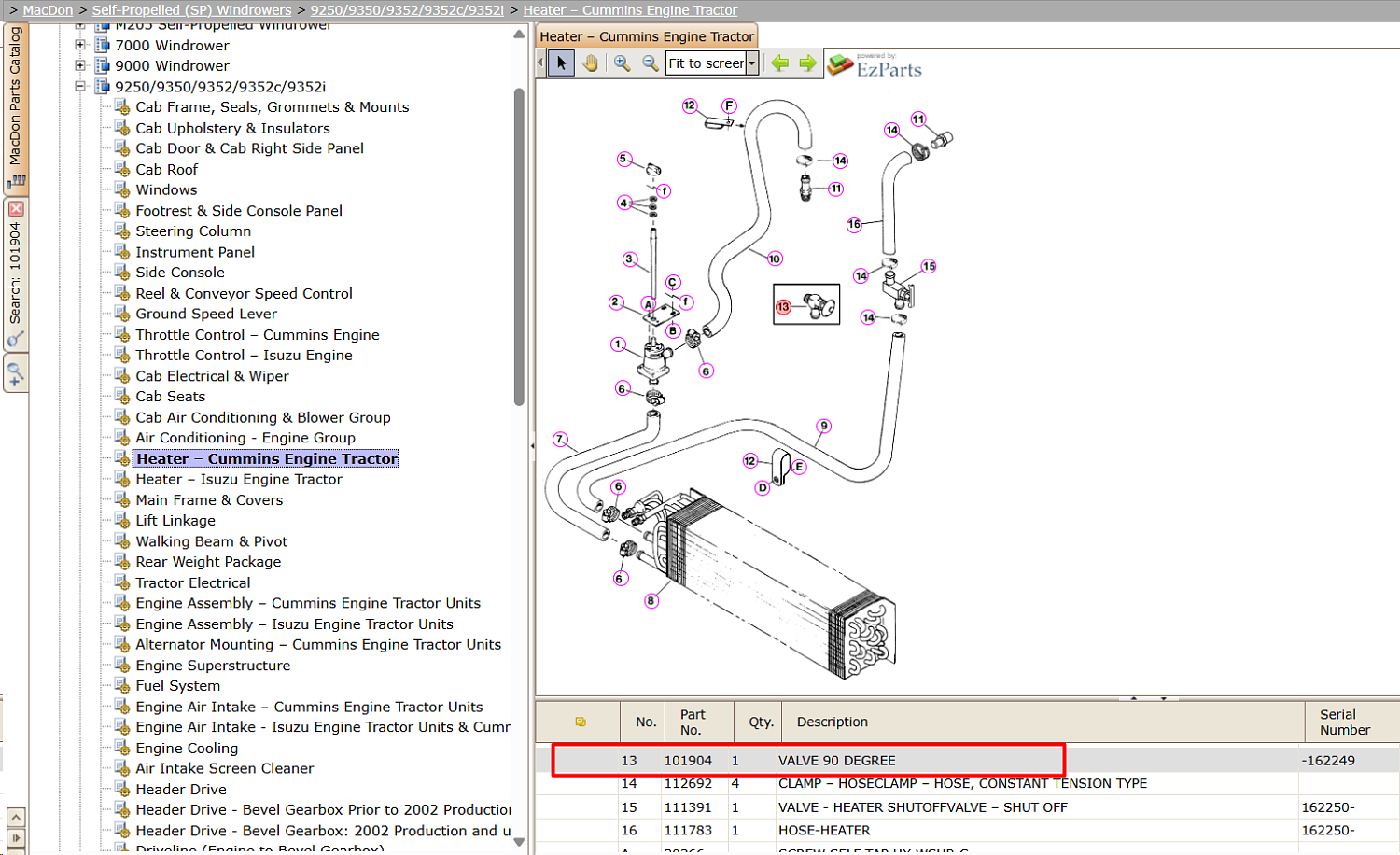Expand the 7000 Windrower tree node
The width and height of the screenshot is (1400, 855).
coord(80,45)
